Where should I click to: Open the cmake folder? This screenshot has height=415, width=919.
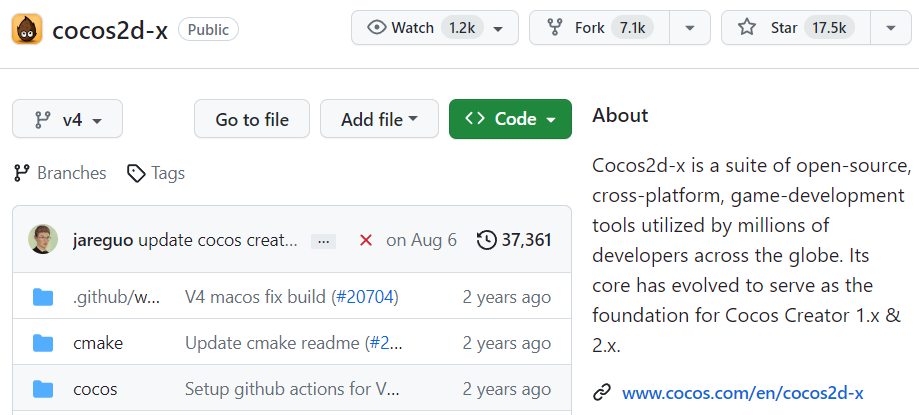click(x=98, y=343)
